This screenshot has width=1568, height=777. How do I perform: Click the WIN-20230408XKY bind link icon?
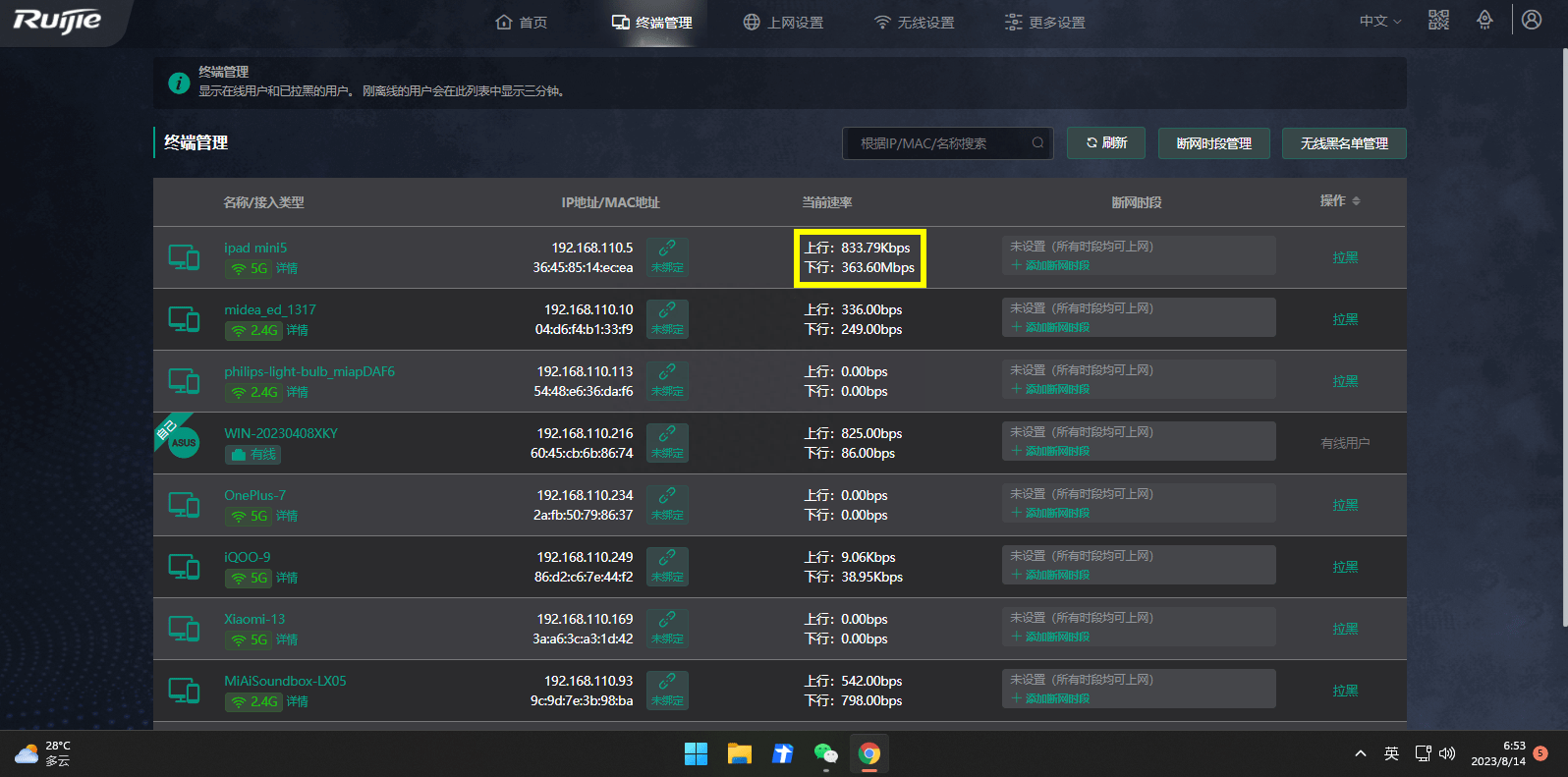[x=667, y=442]
